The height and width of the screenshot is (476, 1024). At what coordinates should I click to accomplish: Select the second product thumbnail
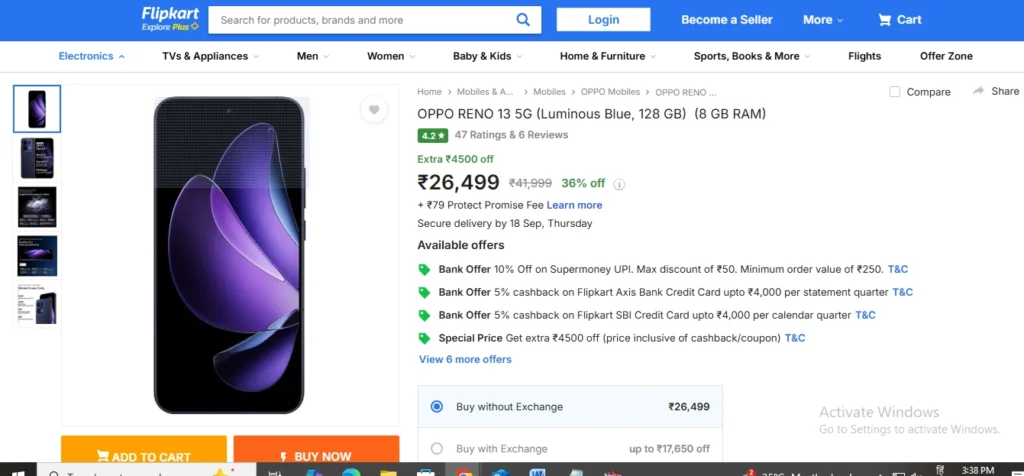(37, 158)
